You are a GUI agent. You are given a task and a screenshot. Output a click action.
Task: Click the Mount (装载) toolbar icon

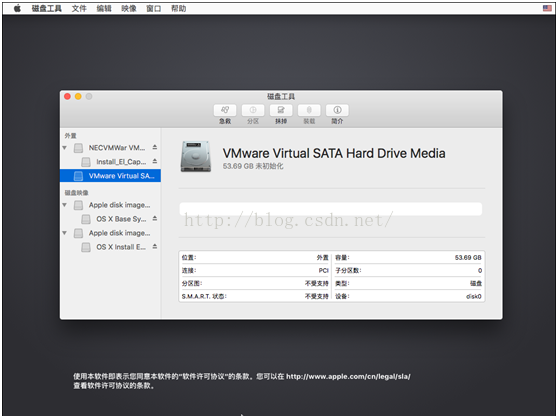tap(309, 110)
